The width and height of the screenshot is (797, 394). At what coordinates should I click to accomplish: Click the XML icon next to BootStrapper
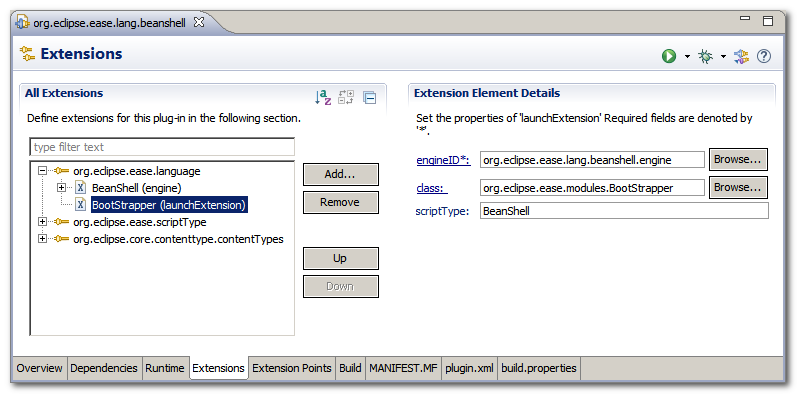click(81, 204)
